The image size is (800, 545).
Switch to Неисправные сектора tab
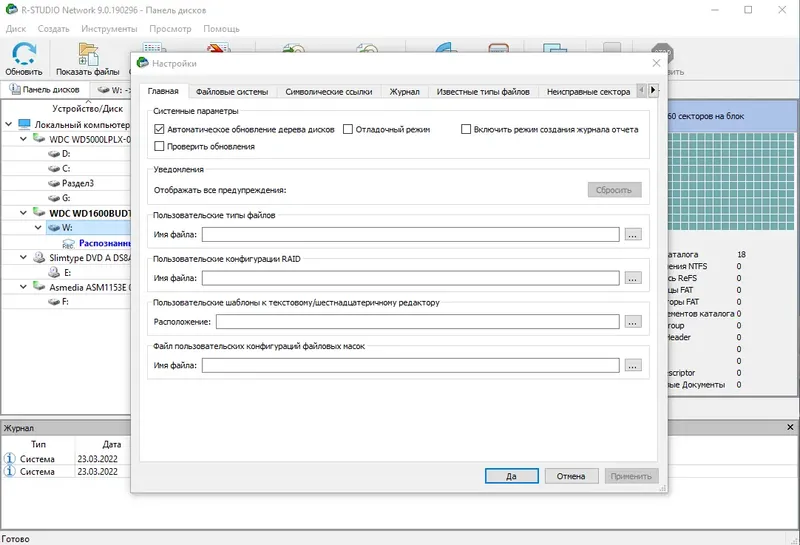588,92
